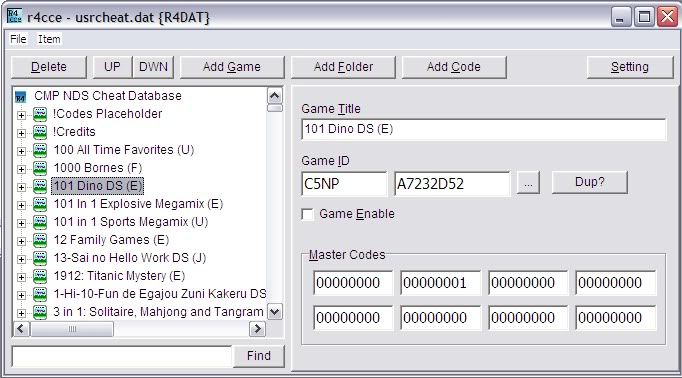
Task: Click the Find search text field
Action: click(x=122, y=356)
